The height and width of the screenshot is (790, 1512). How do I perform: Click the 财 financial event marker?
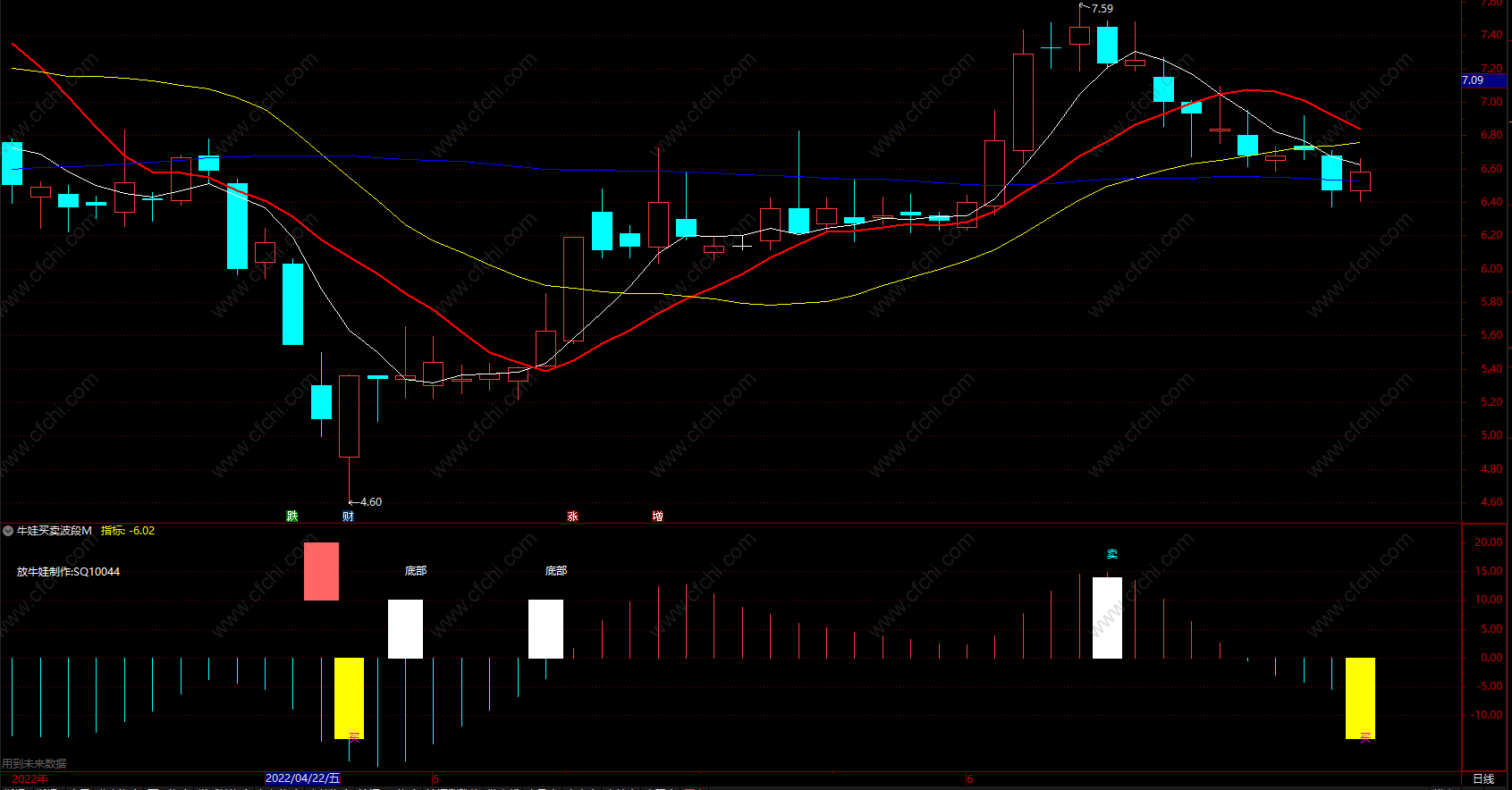coord(349,516)
